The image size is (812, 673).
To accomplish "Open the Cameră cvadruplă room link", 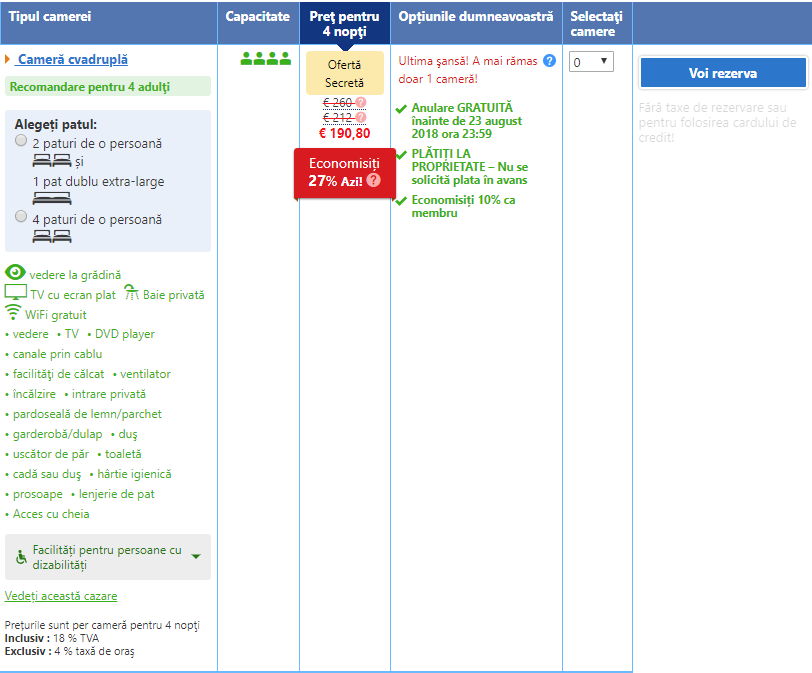I will coord(73,60).
